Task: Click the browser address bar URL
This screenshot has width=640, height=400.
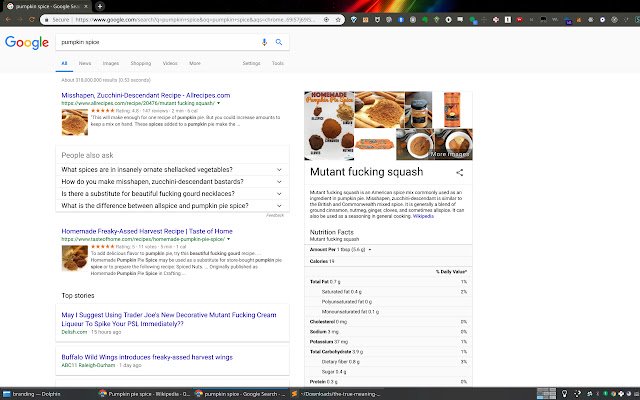Action: click(x=195, y=20)
